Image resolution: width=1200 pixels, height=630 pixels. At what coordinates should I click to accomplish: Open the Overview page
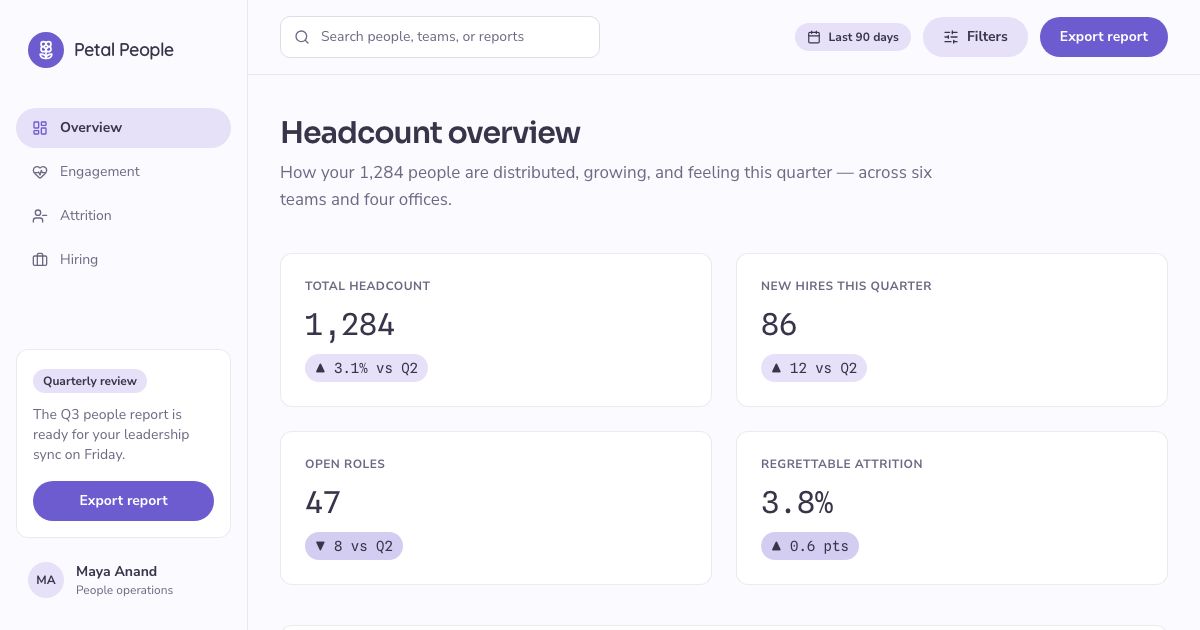(x=123, y=128)
